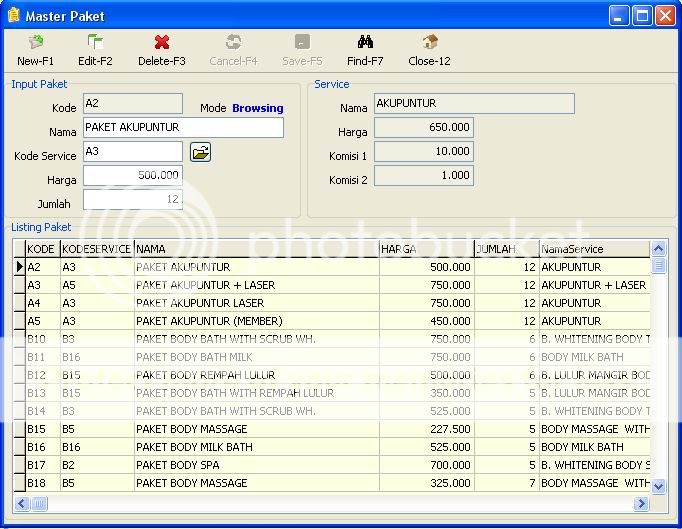Click the Harga field showing 500.000

[x=133, y=175]
